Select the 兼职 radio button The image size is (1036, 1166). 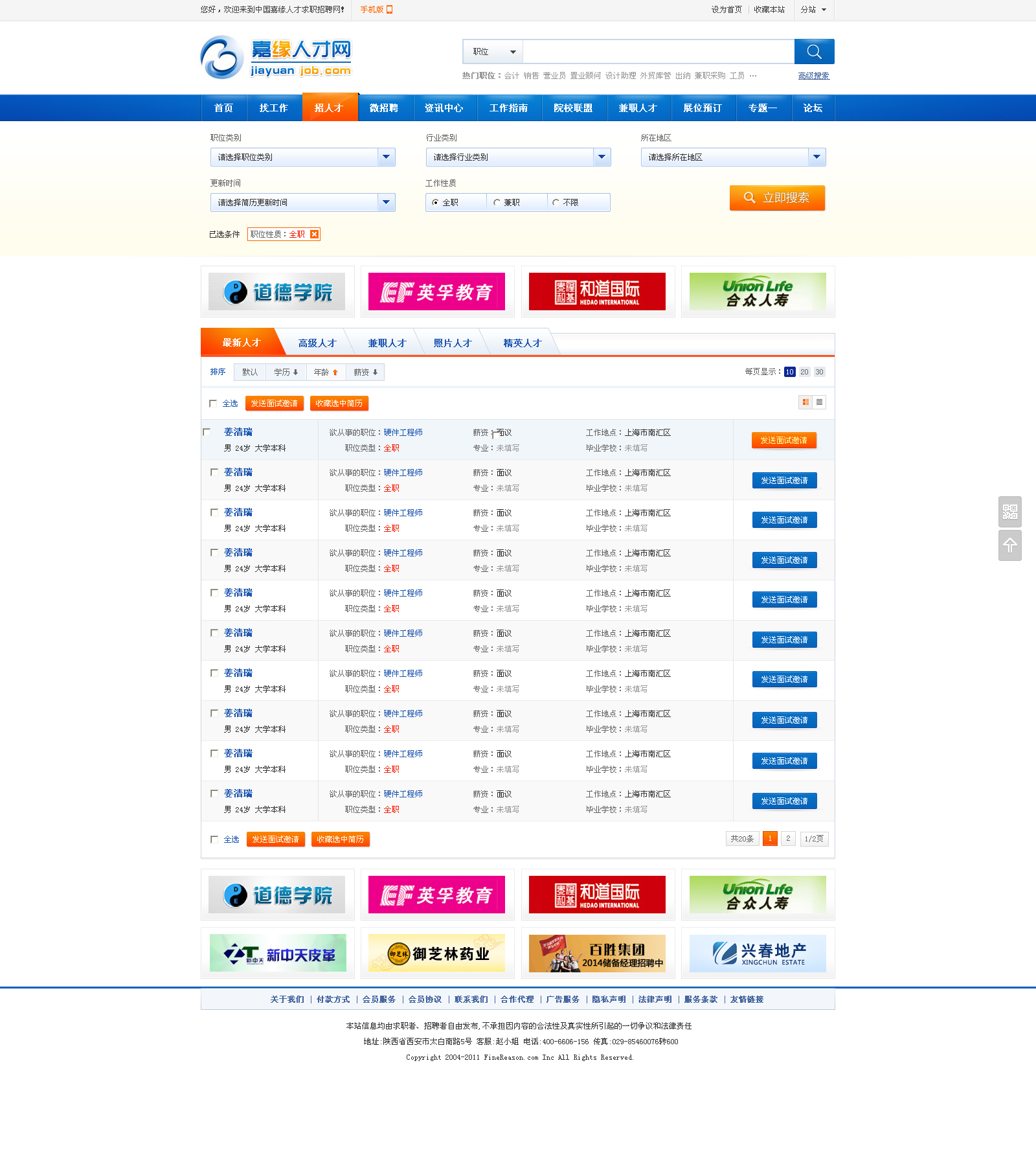[x=497, y=203]
